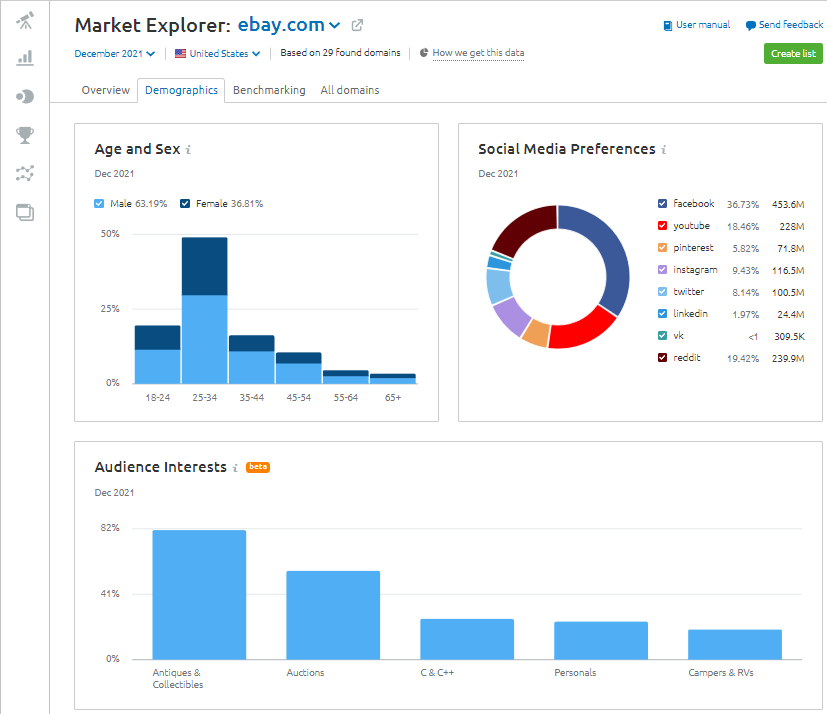
Task: Click the 18-24 age bar
Action: (157, 354)
